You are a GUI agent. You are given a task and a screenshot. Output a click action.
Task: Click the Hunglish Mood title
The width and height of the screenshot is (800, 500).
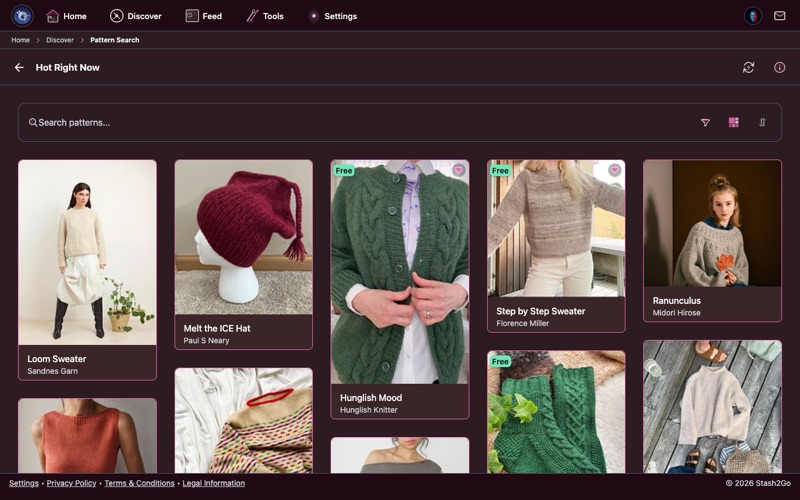click(371, 397)
